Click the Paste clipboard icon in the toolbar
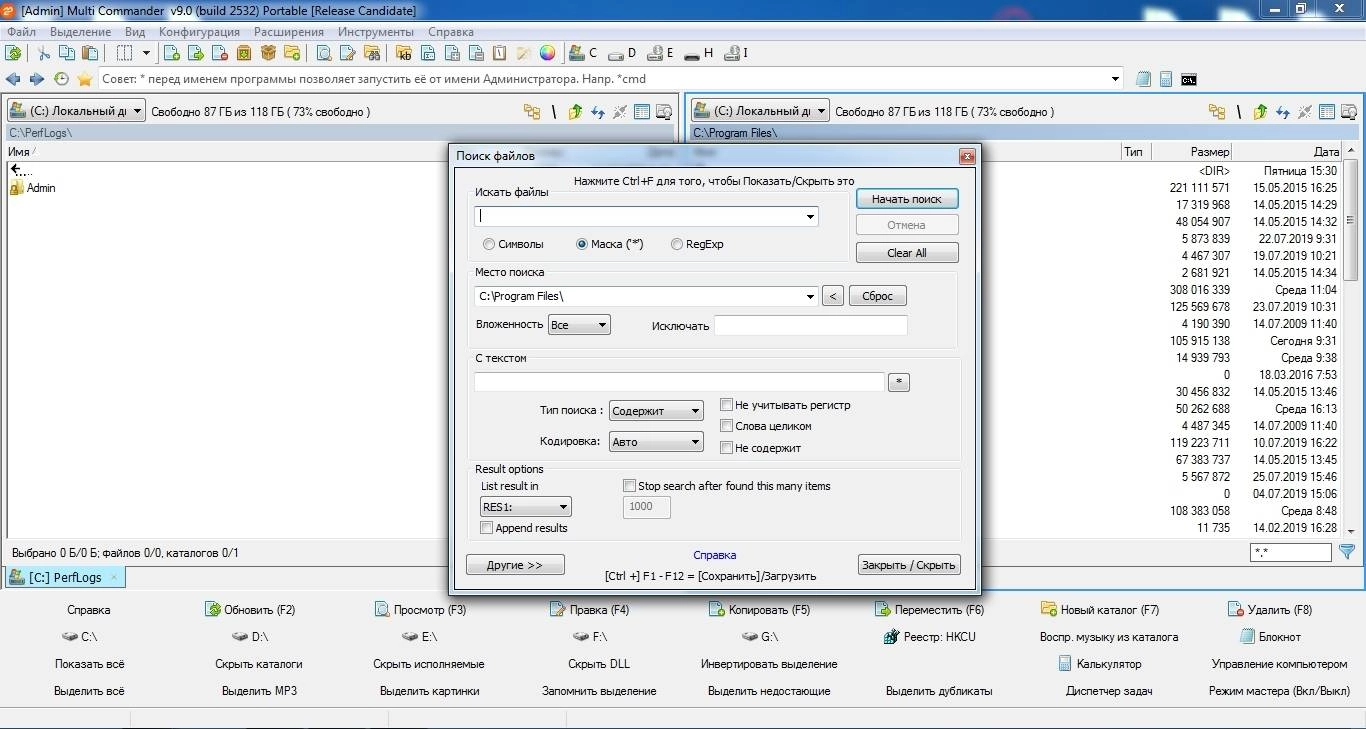Image resolution: width=1366 pixels, height=729 pixels. [x=90, y=53]
